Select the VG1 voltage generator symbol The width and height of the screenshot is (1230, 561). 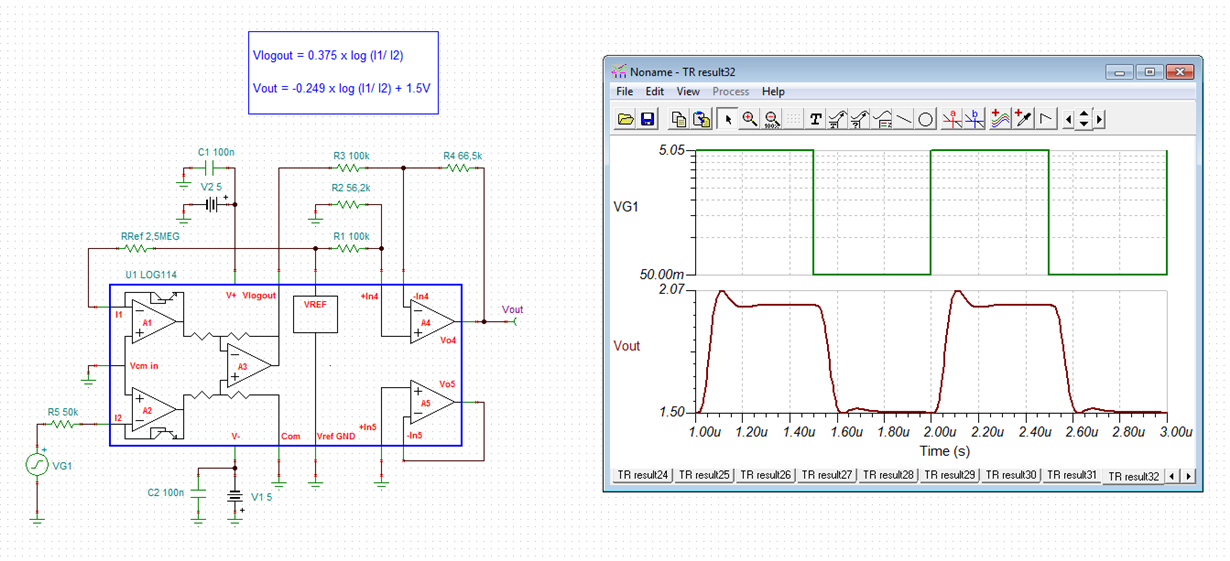(36, 466)
